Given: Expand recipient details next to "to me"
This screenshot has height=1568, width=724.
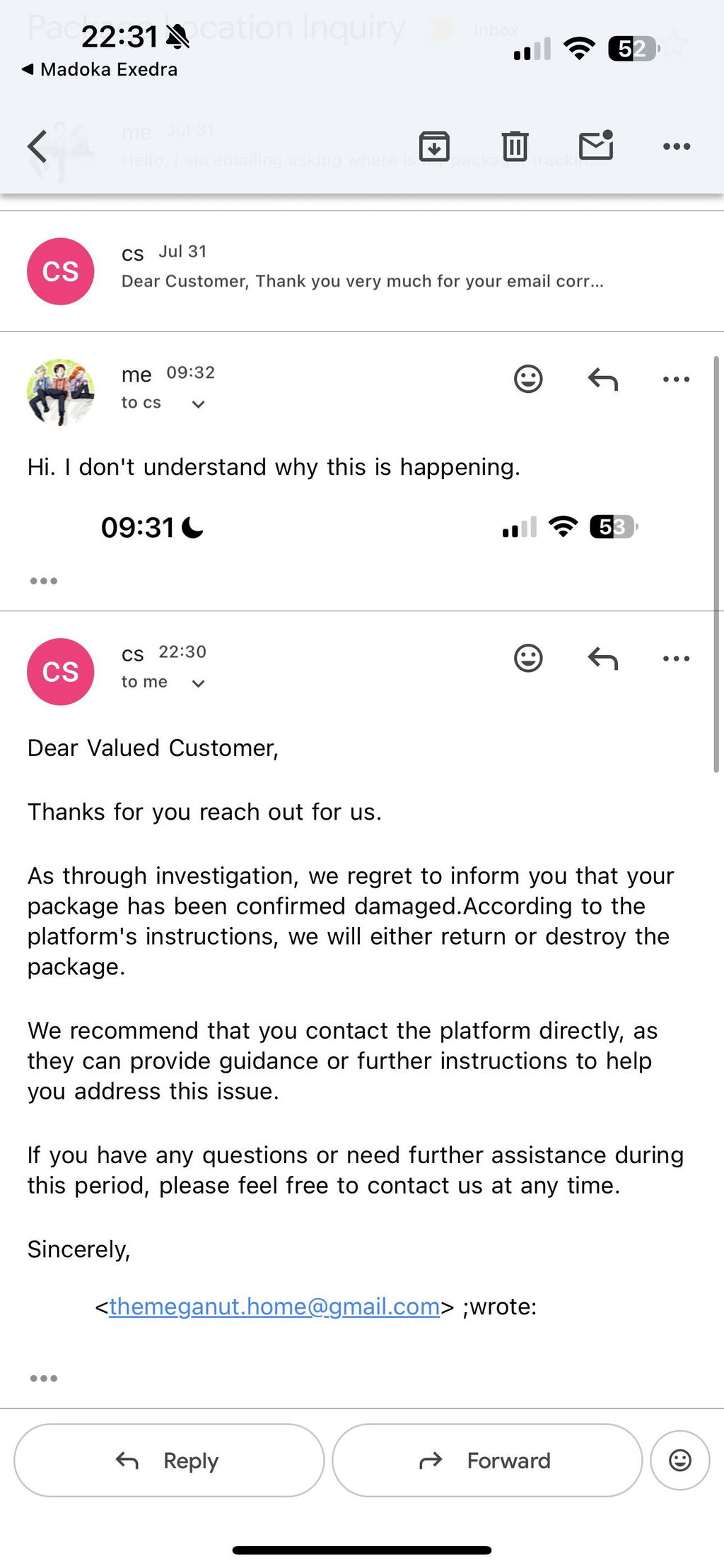Looking at the screenshot, I should pyautogui.click(x=199, y=683).
